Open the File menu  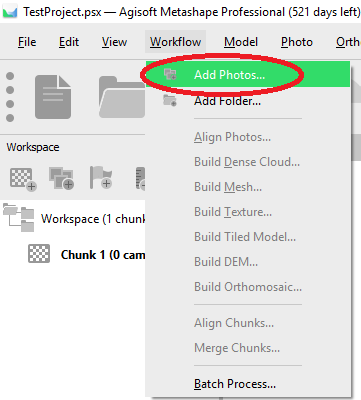pyautogui.click(x=27, y=42)
